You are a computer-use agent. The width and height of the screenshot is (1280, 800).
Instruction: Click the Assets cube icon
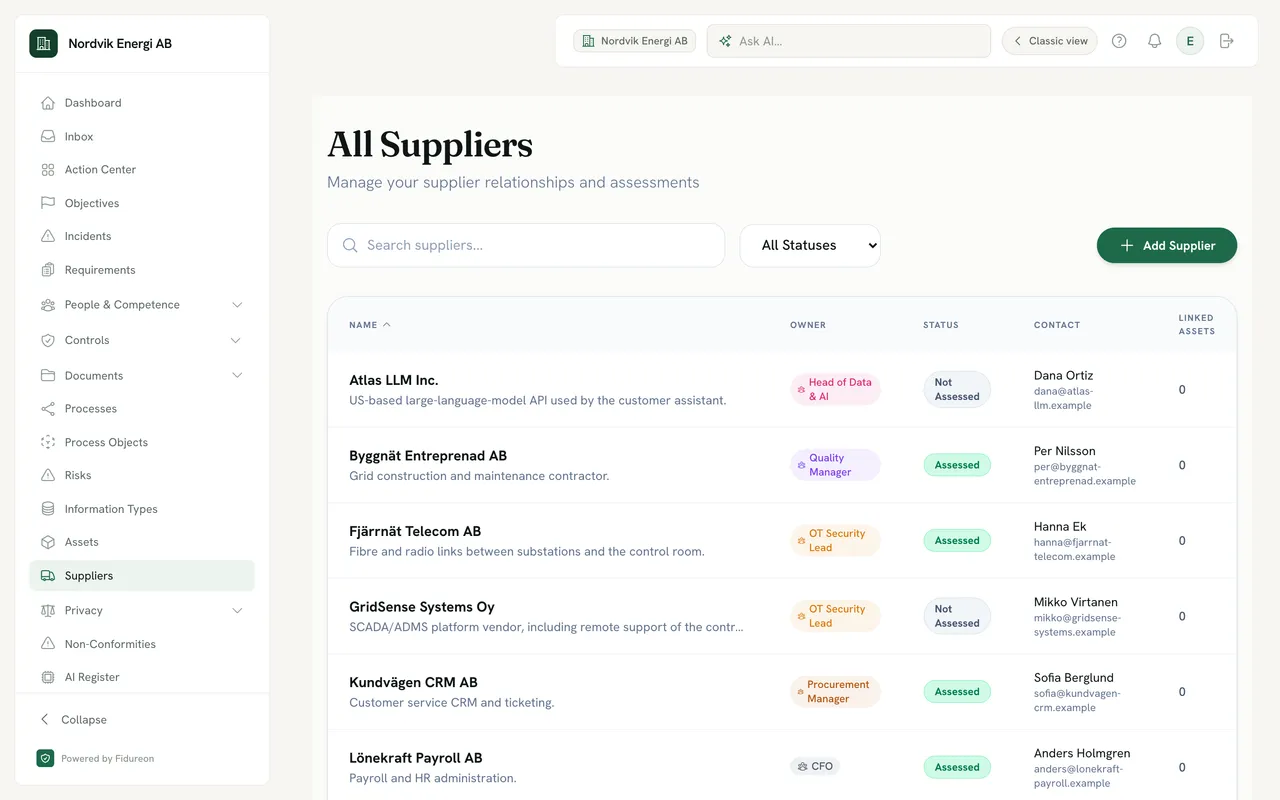[x=47, y=542]
